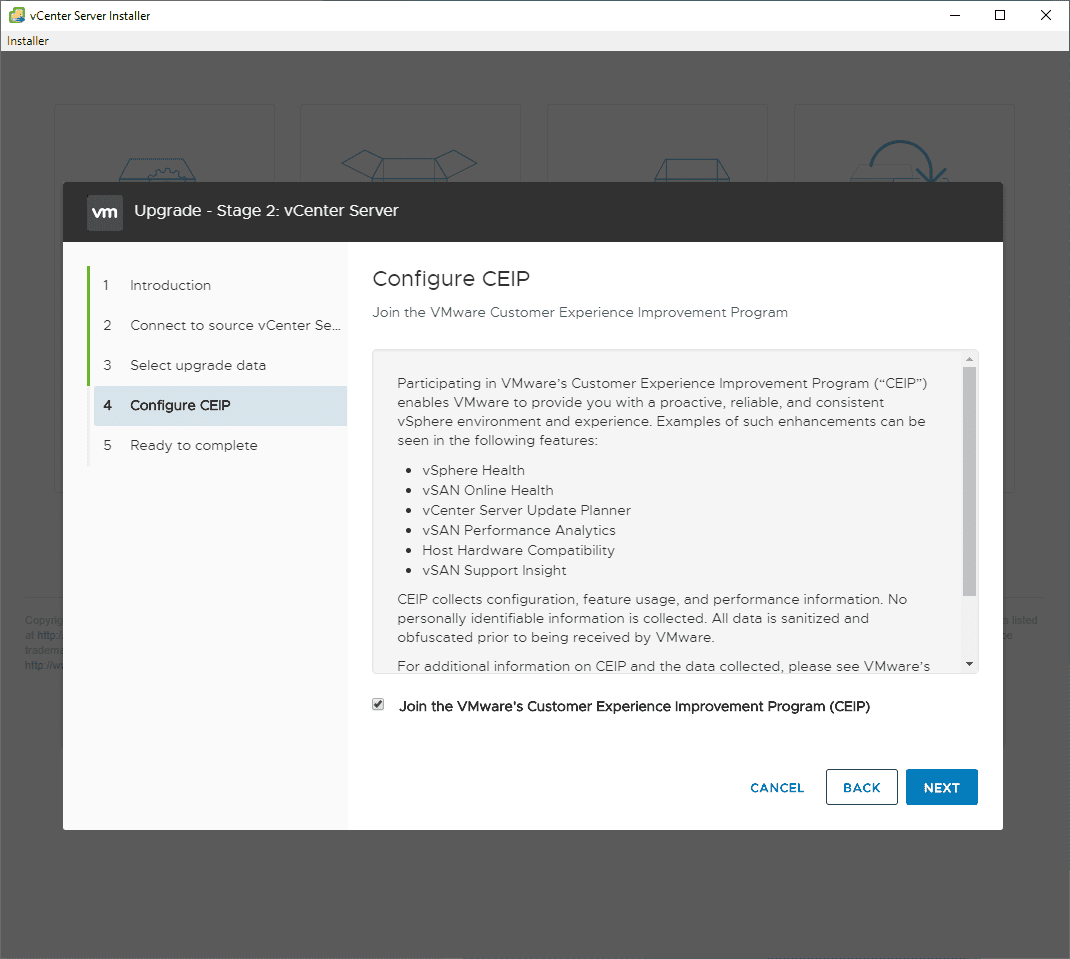Open the Installer menu
This screenshot has width=1070, height=959.
coord(28,41)
